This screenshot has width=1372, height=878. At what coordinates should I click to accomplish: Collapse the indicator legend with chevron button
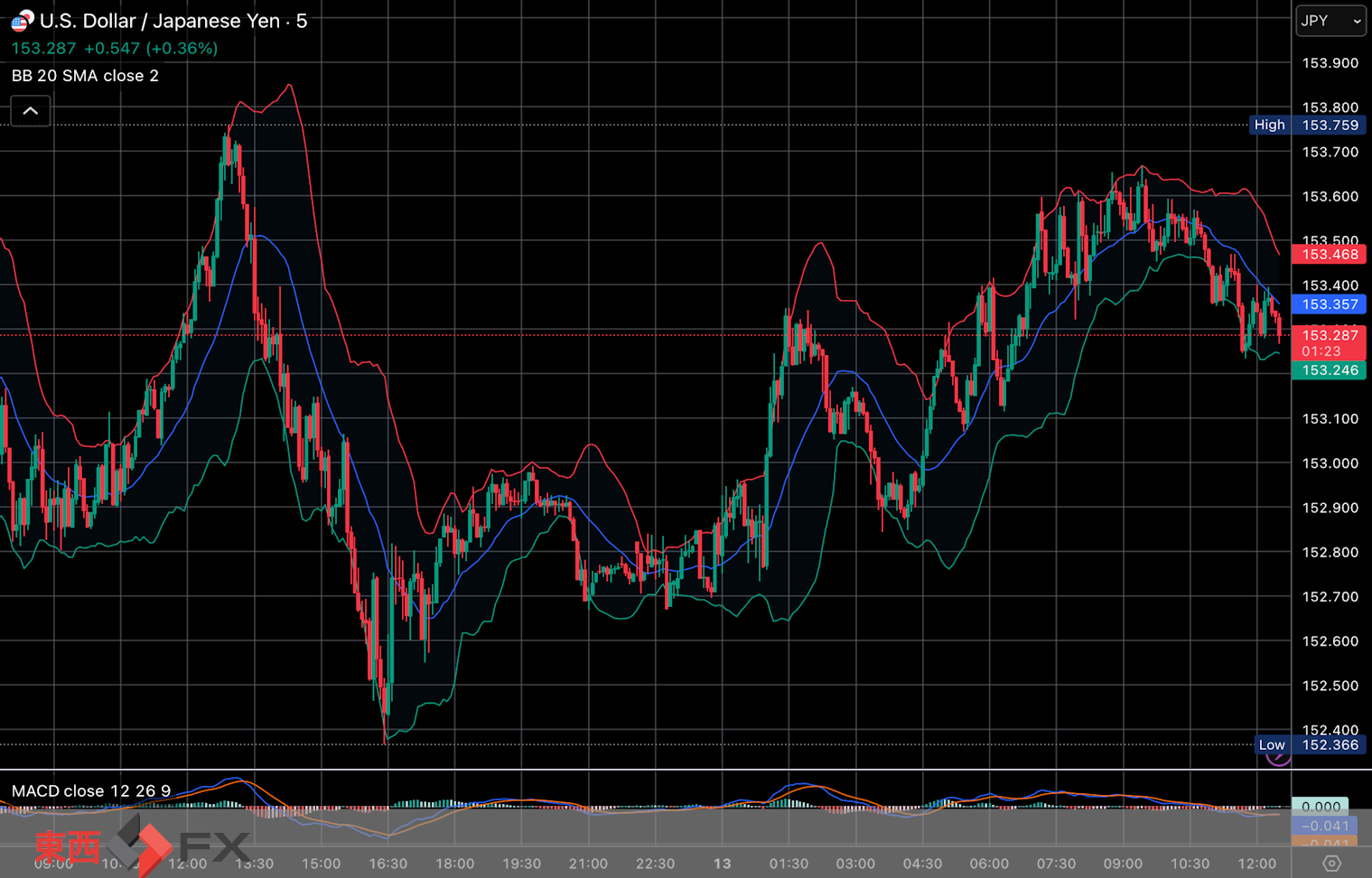(31, 111)
